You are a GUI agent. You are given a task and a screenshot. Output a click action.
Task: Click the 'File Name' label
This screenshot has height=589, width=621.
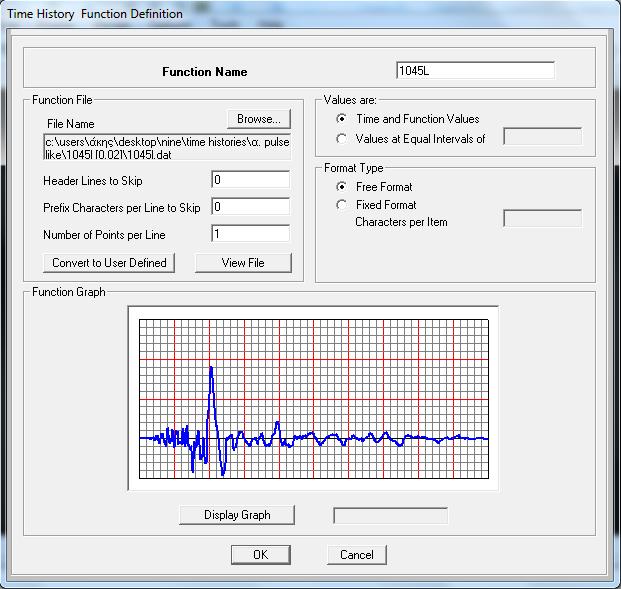coord(70,124)
